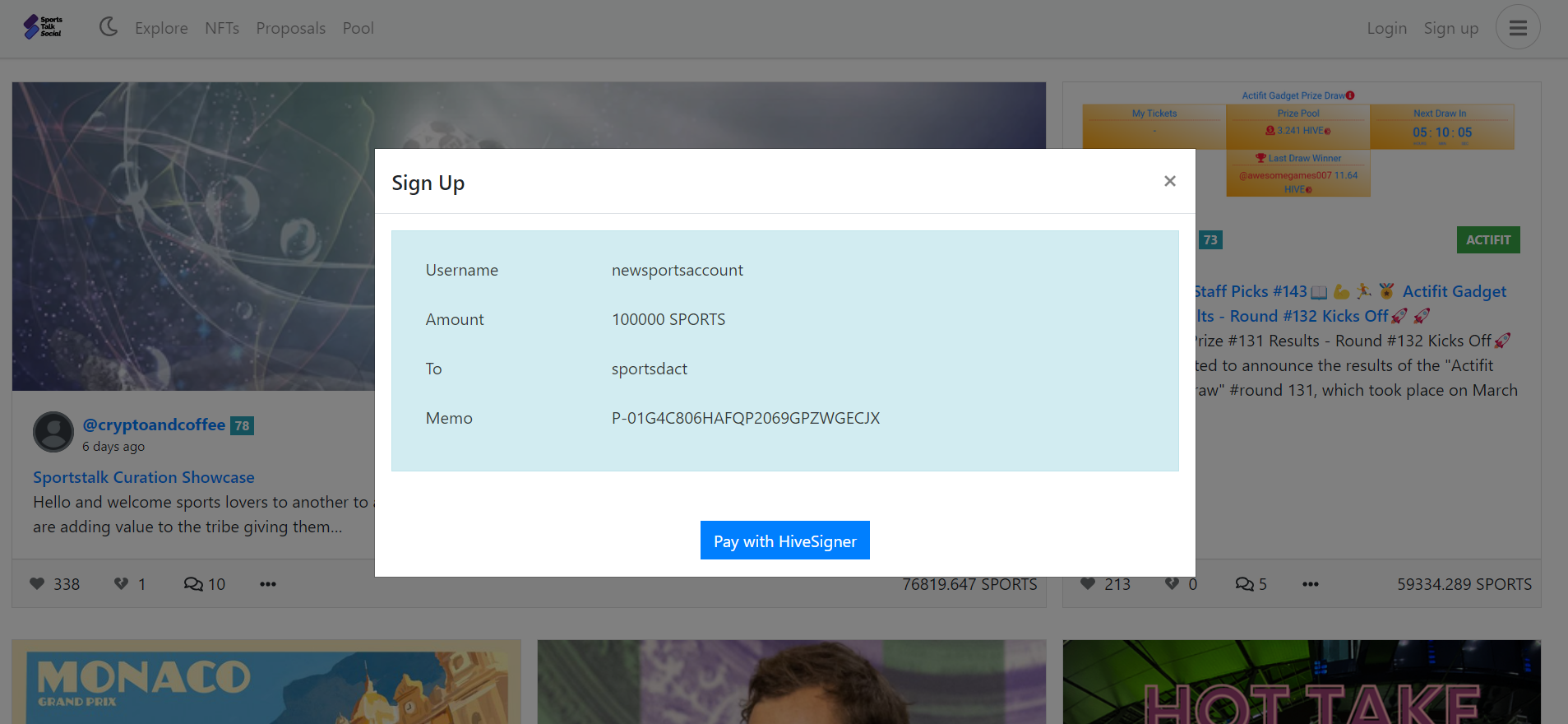Image resolution: width=1568 pixels, height=724 pixels.
Task: Open the man portrait post thumbnail
Action: pos(792,682)
